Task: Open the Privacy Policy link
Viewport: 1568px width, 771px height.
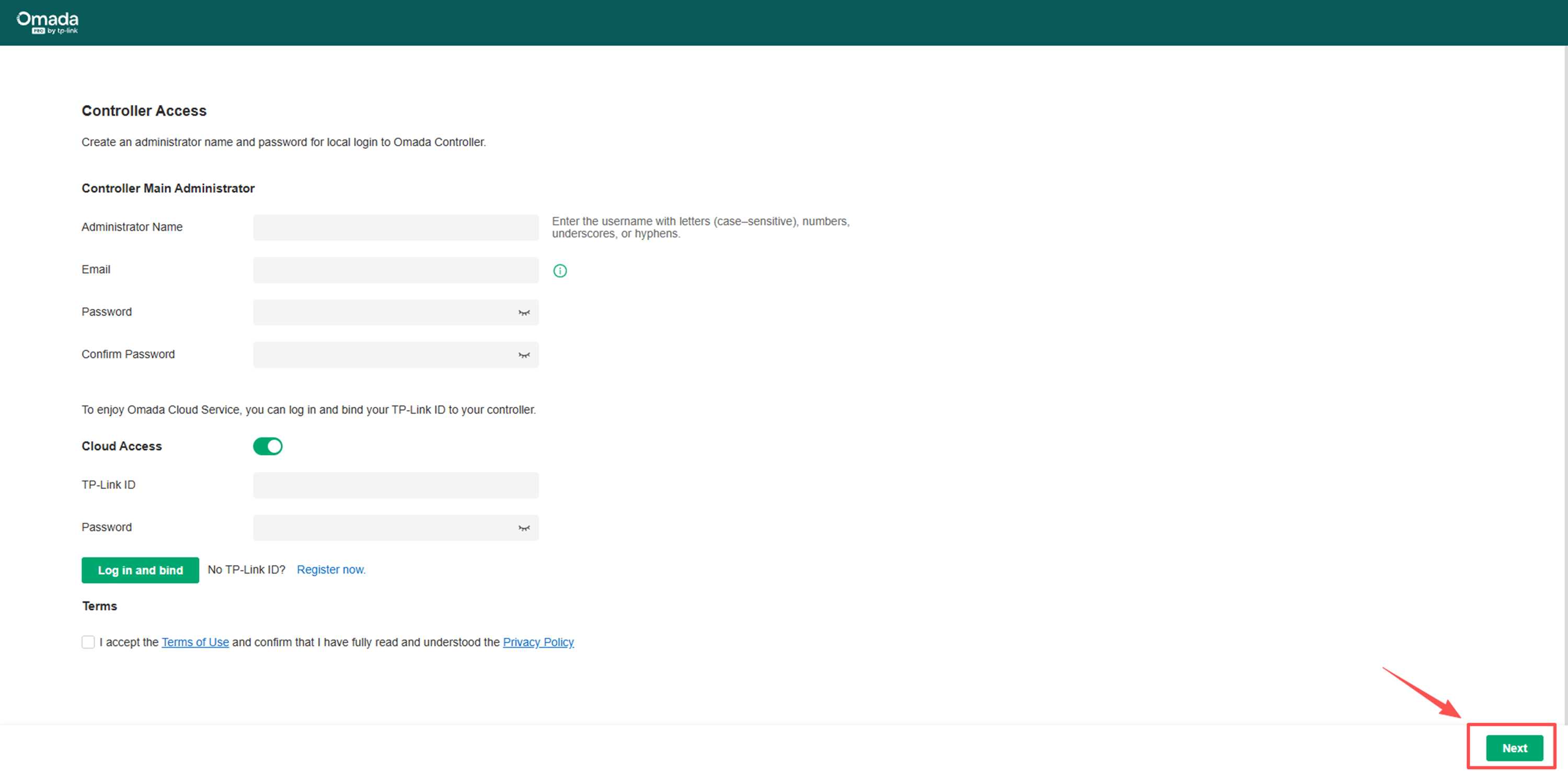Action: 538,641
